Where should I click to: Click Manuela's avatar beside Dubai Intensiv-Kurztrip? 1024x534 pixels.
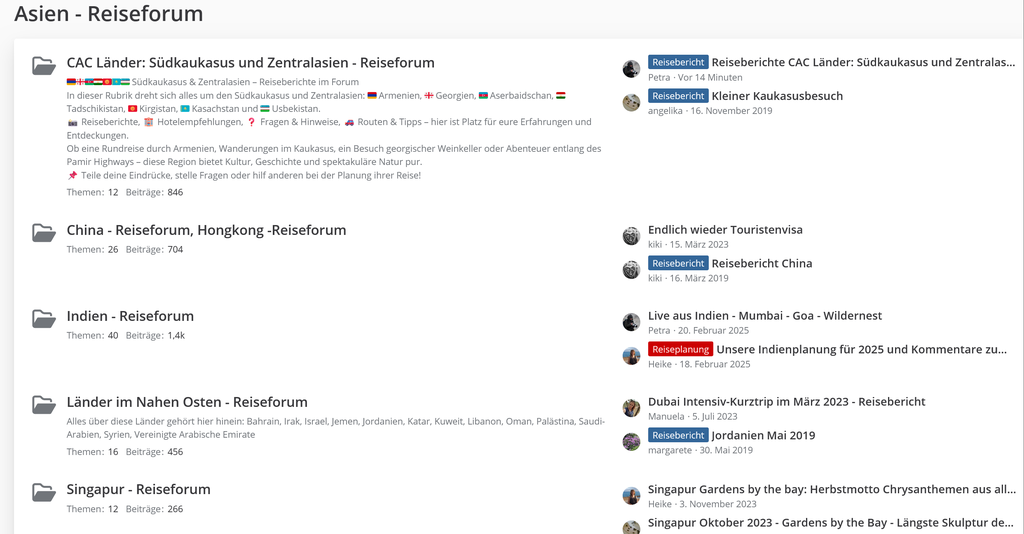pos(631,408)
